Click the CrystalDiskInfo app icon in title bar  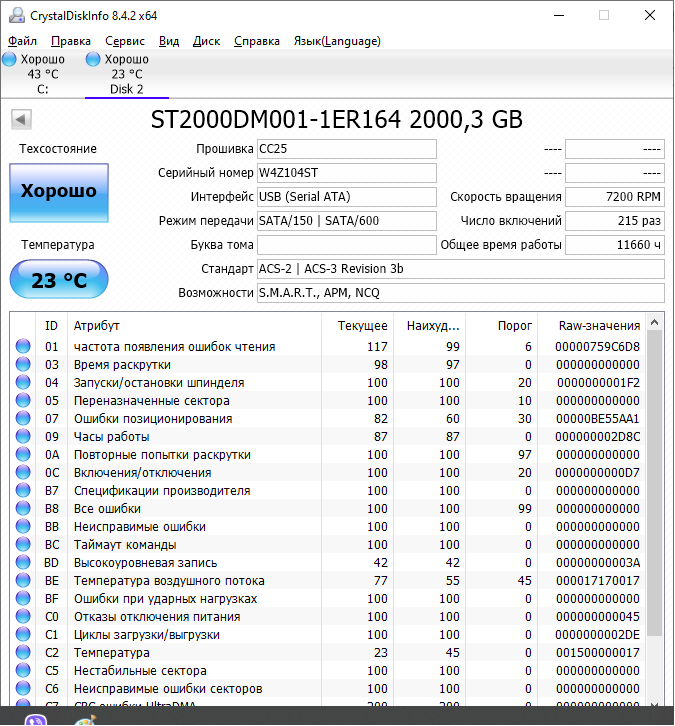(x=16, y=16)
